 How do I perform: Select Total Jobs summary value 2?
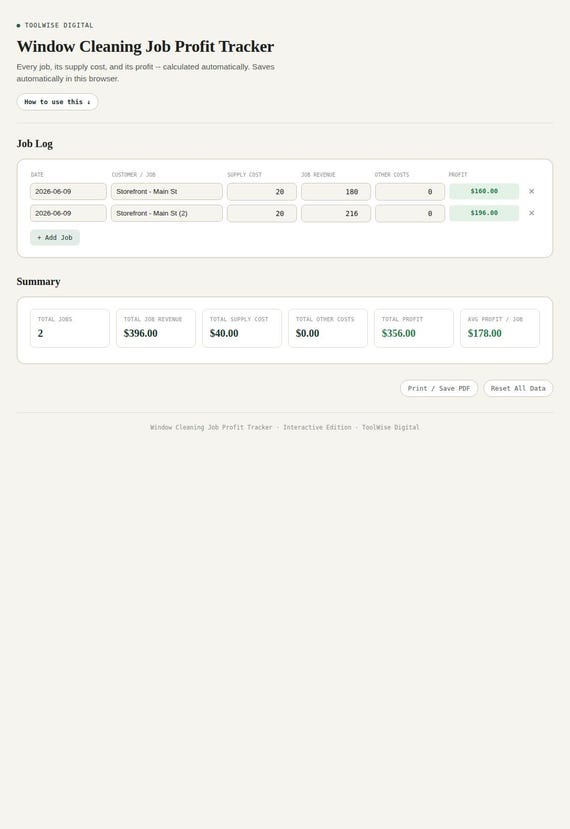(x=40, y=334)
